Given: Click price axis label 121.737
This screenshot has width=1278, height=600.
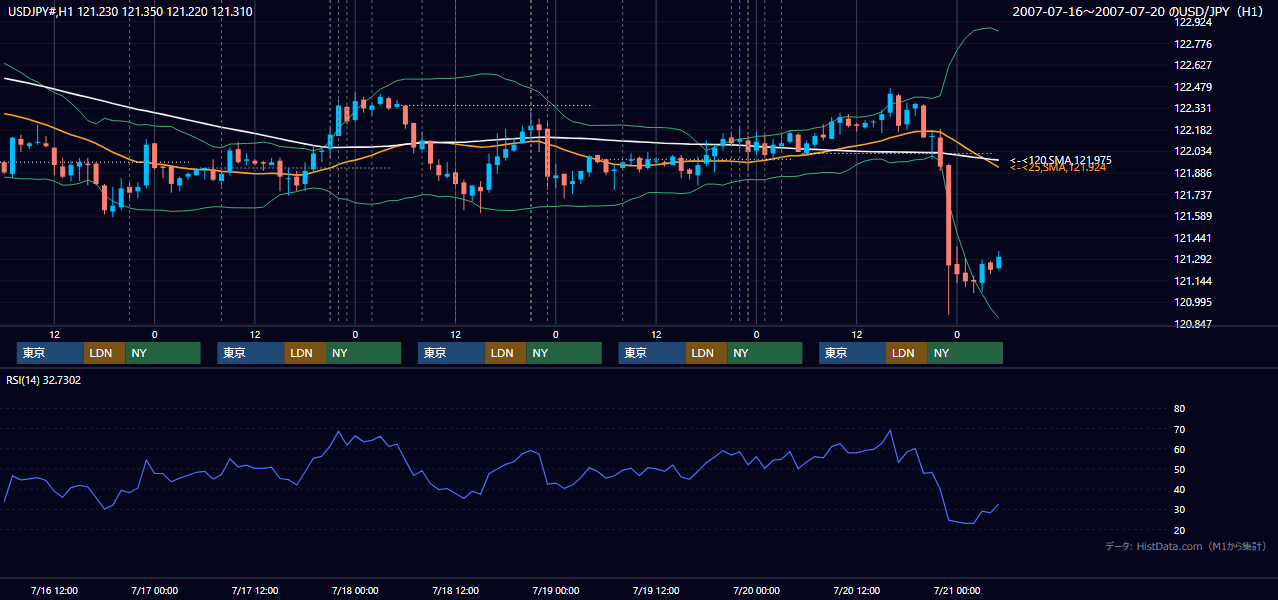Looking at the screenshot, I should pos(1194,195).
